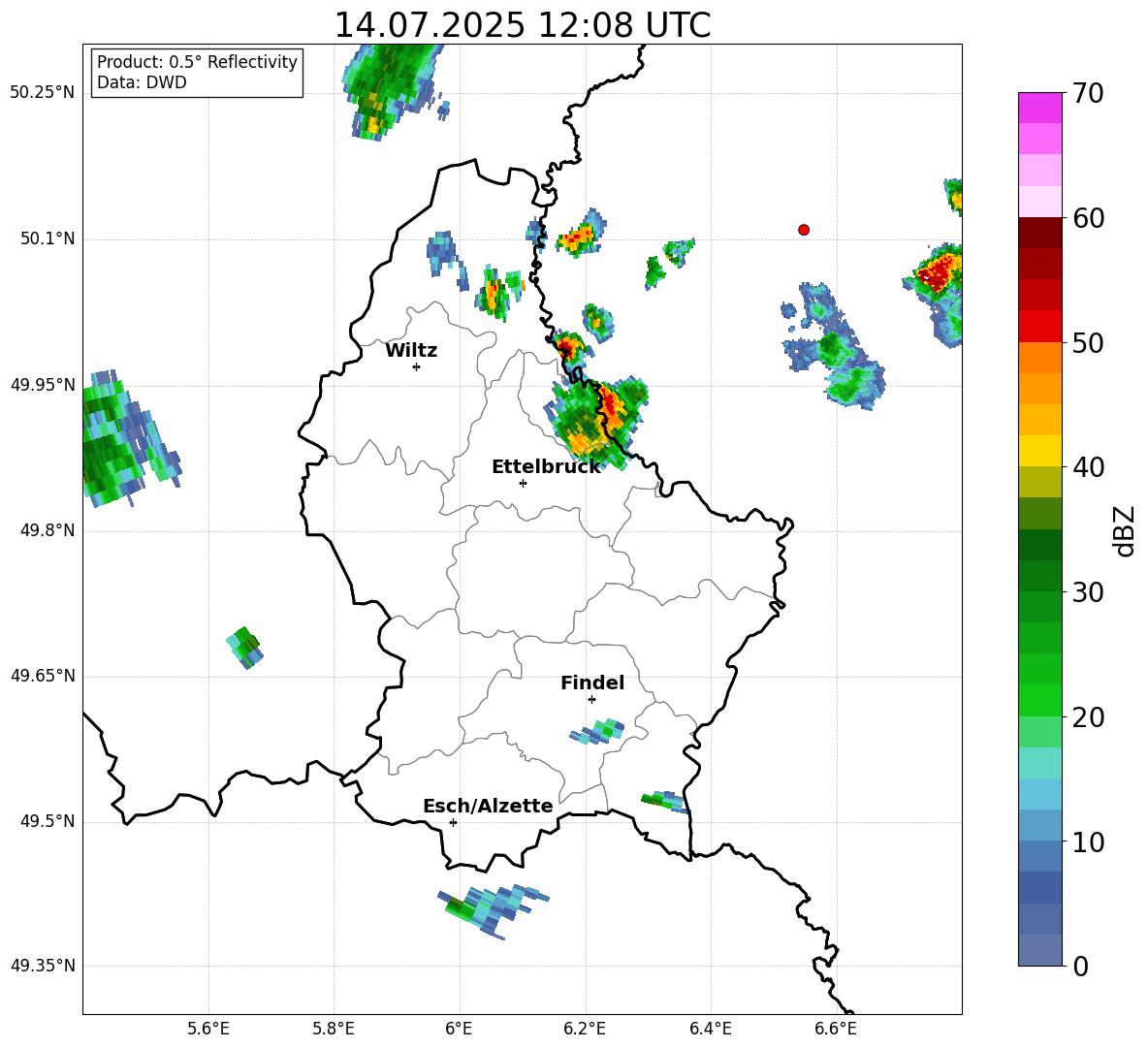Click the colorbar value 10
Screen dimensions: 1148x1048
[x=1088, y=842]
